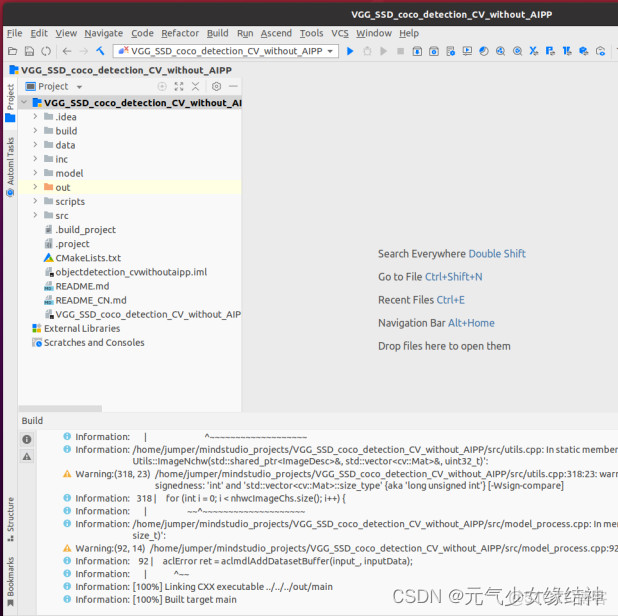618x616 pixels.
Task: Click the box icon with blue disc
Action: pos(434,51)
